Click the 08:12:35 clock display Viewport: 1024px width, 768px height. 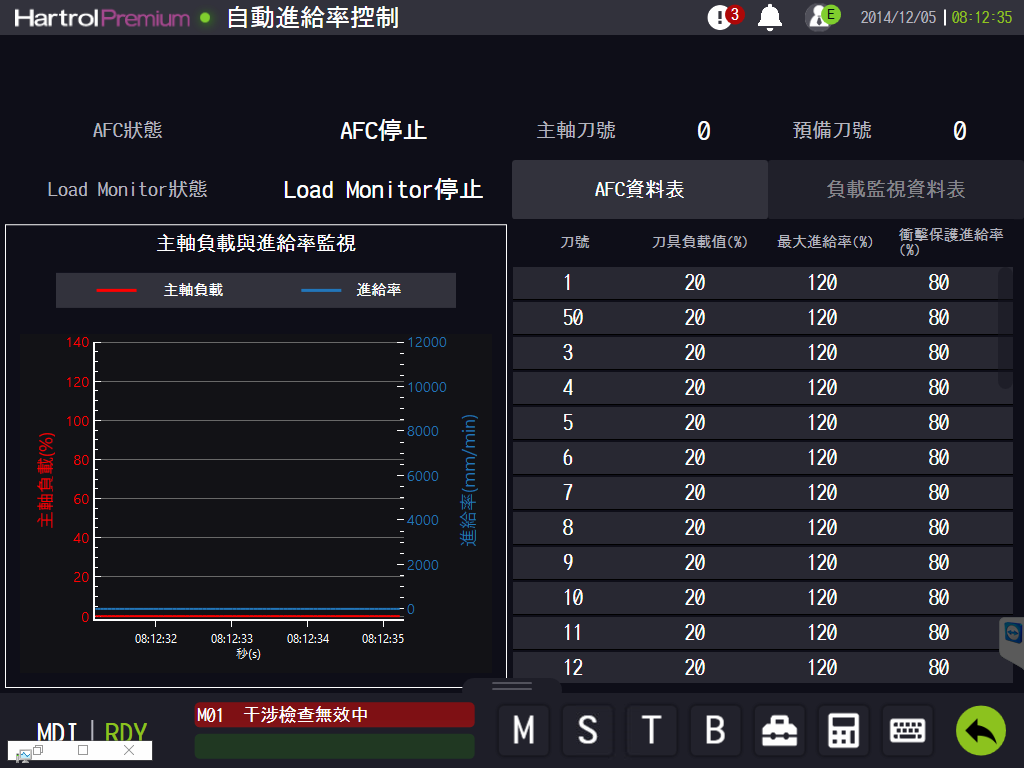pos(982,18)
